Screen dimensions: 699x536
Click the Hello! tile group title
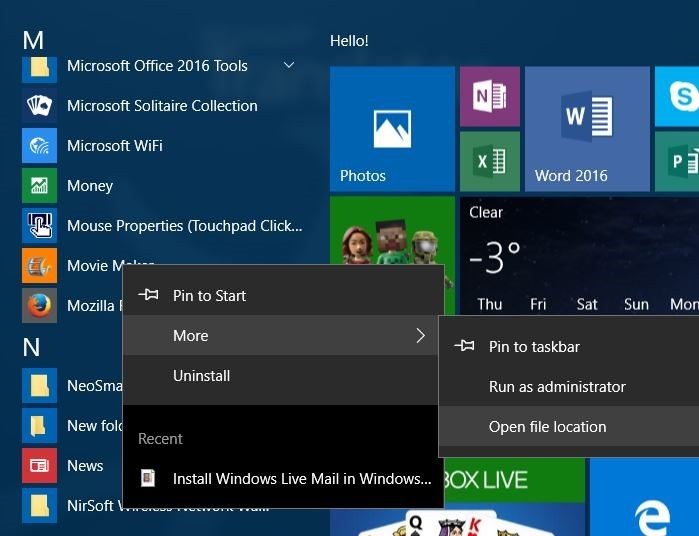pyautogui.click(x=349, y=41)
